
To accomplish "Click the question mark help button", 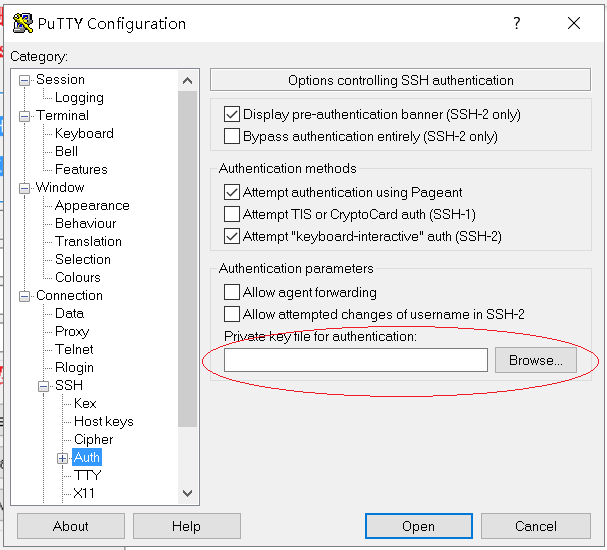I will 517,24.
